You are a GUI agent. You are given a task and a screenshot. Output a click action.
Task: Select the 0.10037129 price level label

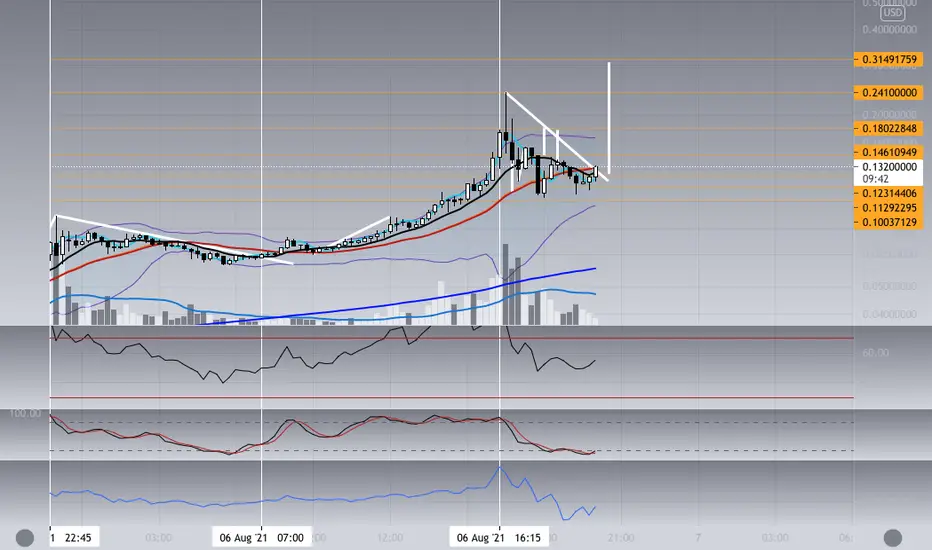click(x=889, y=222)
